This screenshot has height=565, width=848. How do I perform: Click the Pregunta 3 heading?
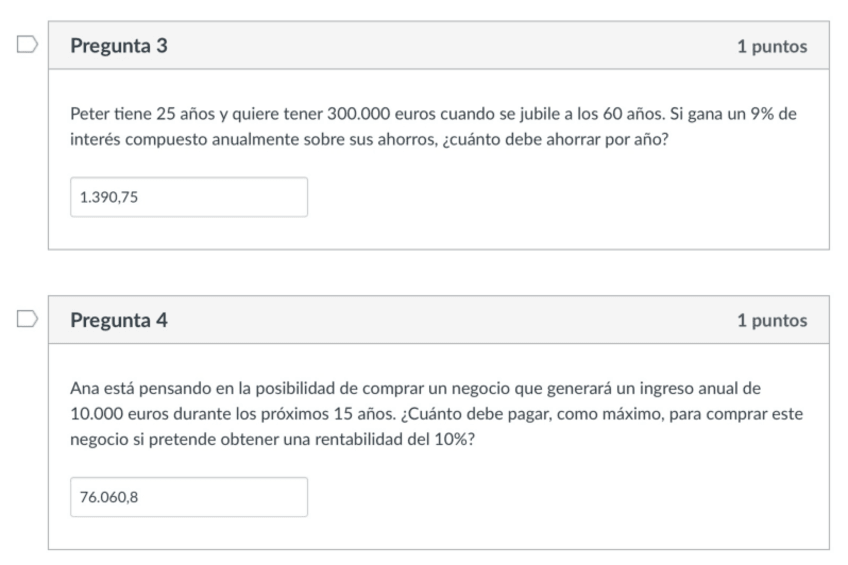[x=119, y=47]
